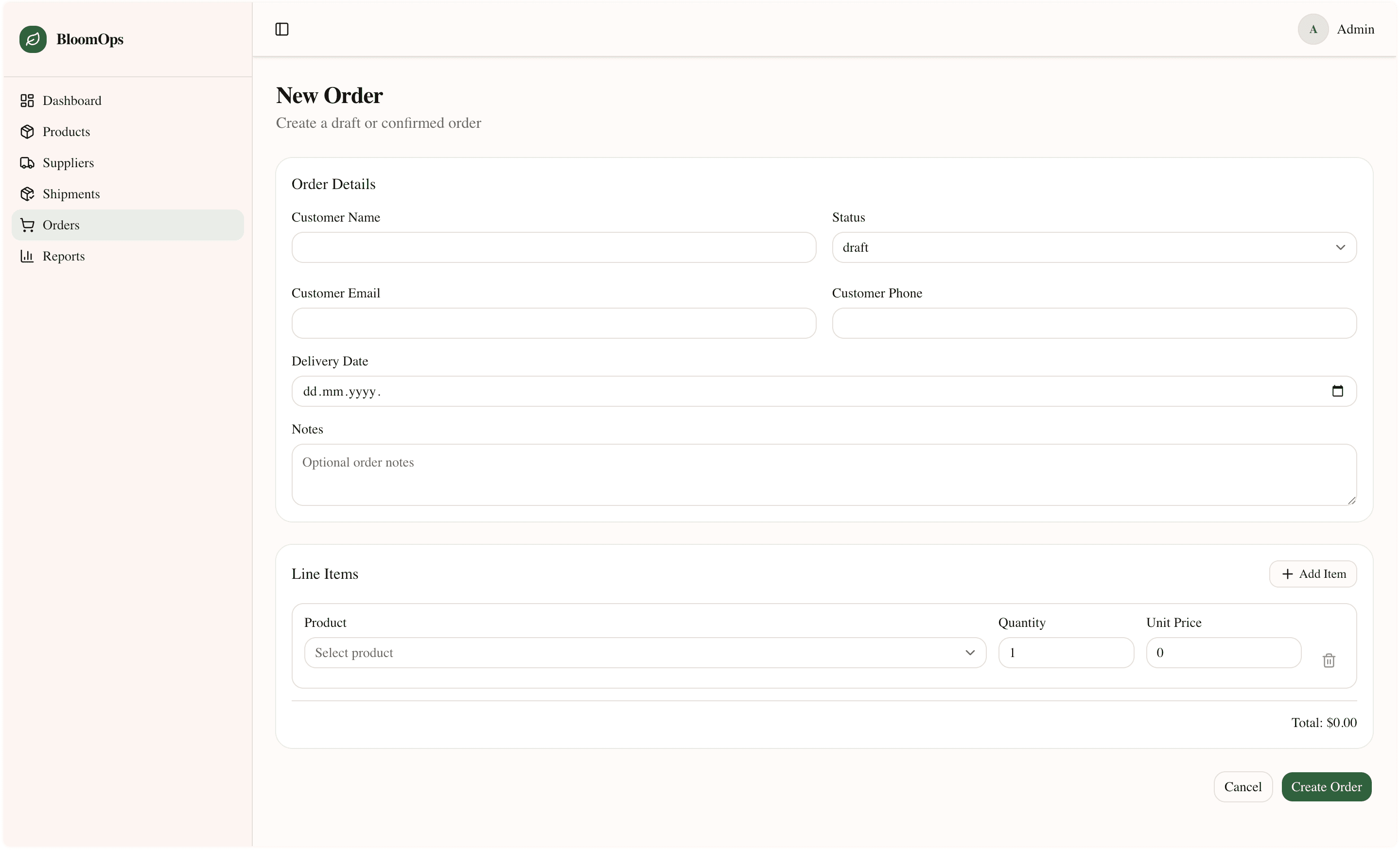1400x850 pixels.
Task: Click the Customer Name input field
Action: [553, 247]
